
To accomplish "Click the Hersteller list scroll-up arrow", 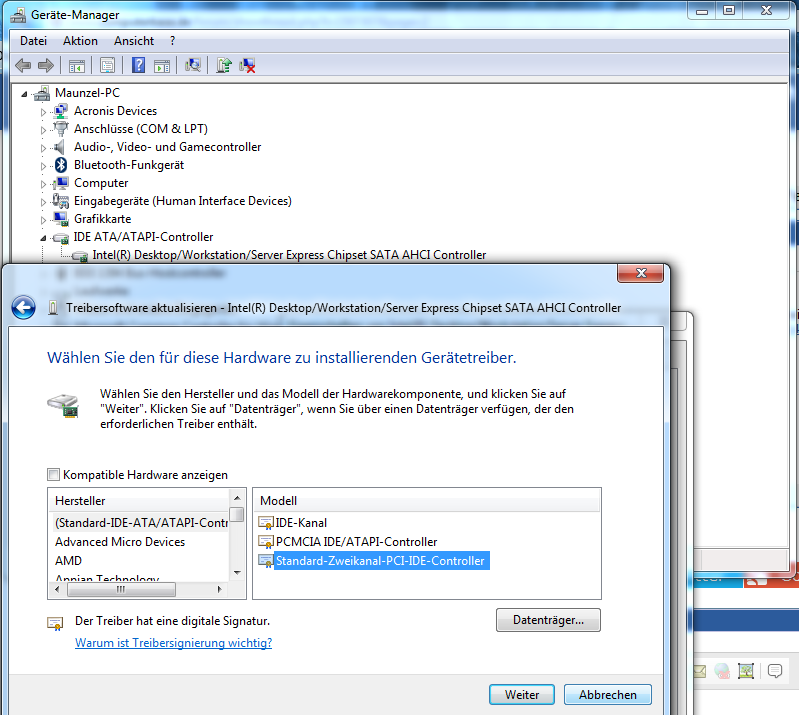I will pyautogui.click(x=237, y=497).
